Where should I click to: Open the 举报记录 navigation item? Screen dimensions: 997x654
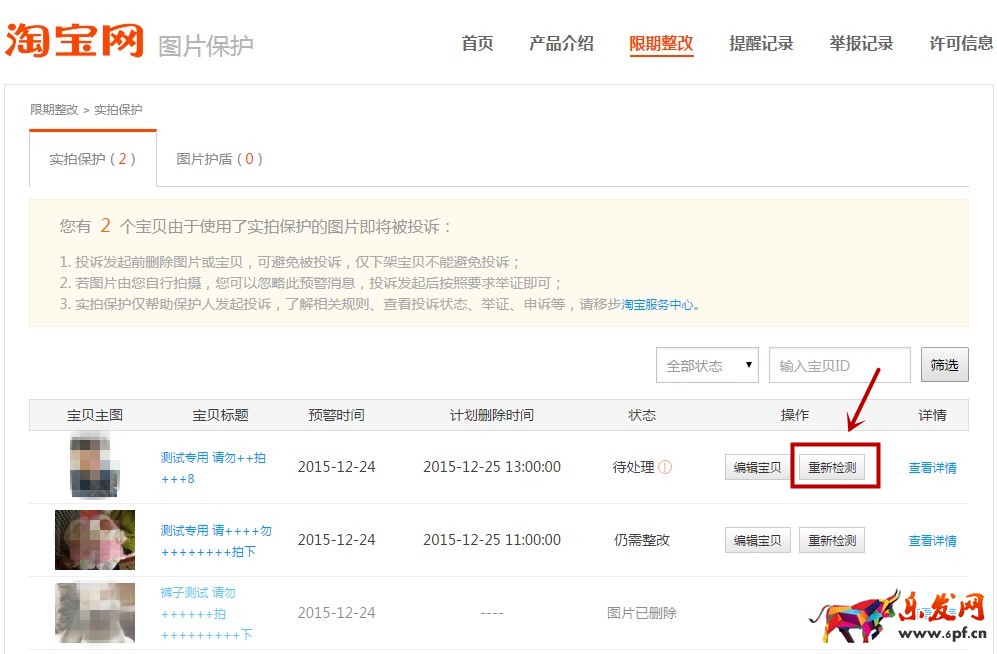point(861,44)
